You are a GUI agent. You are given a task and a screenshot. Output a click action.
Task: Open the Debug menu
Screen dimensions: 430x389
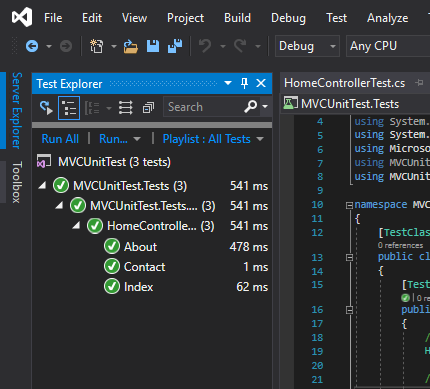tap(288, 18)
